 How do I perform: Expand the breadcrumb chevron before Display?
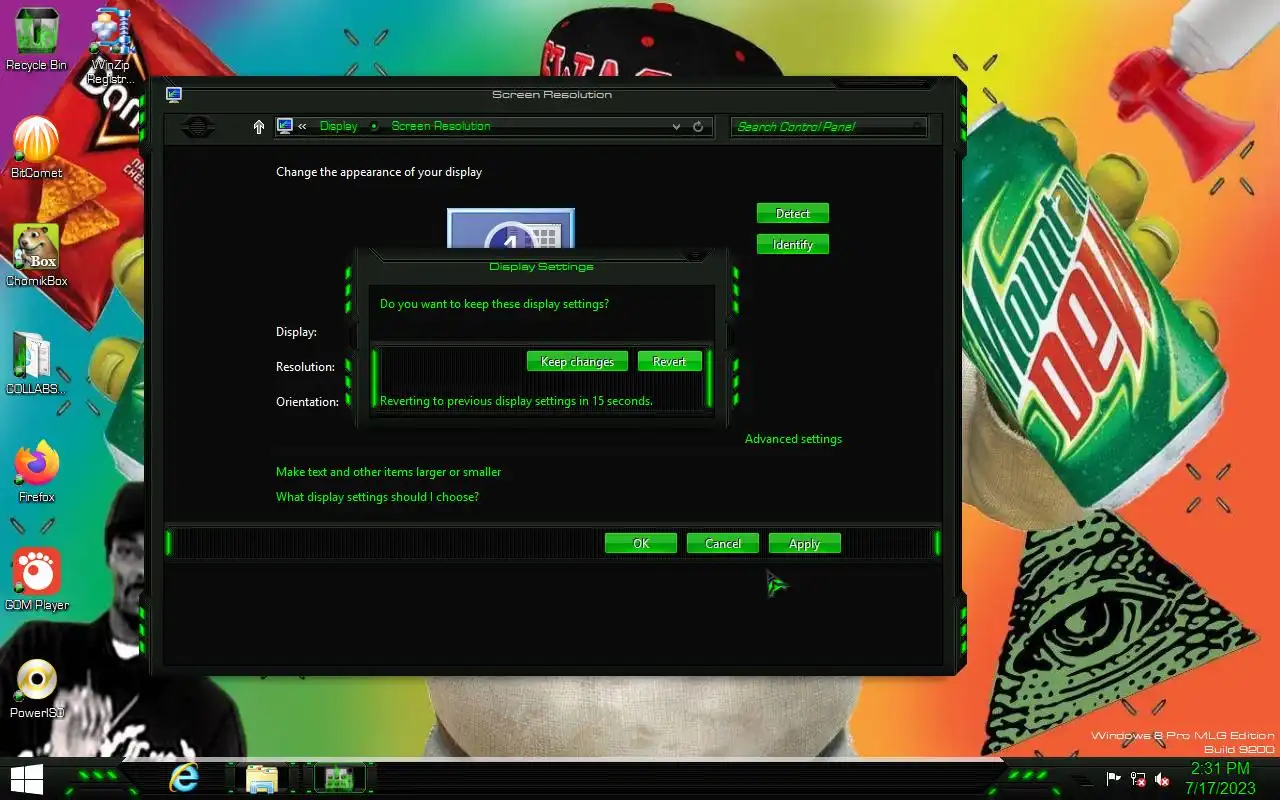point(302,126)
